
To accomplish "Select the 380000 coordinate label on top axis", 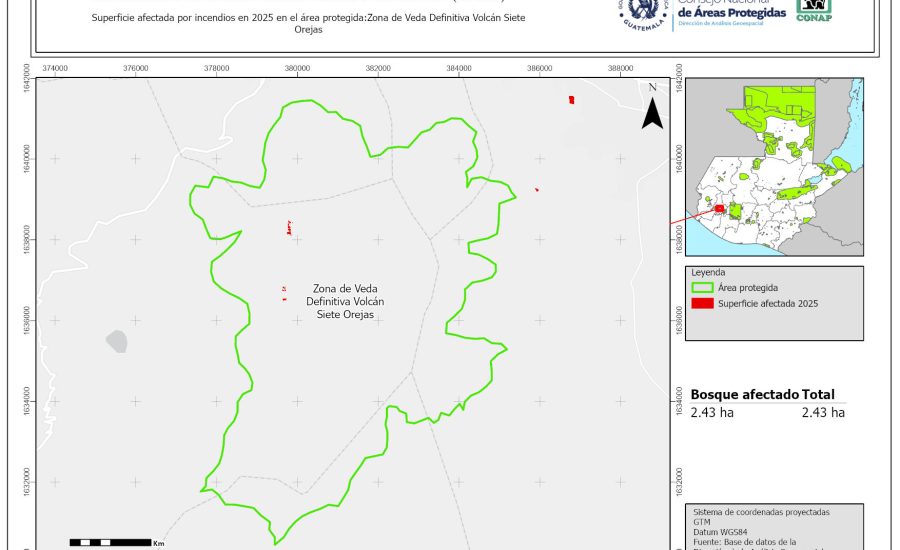I will (x=297, y=68).
